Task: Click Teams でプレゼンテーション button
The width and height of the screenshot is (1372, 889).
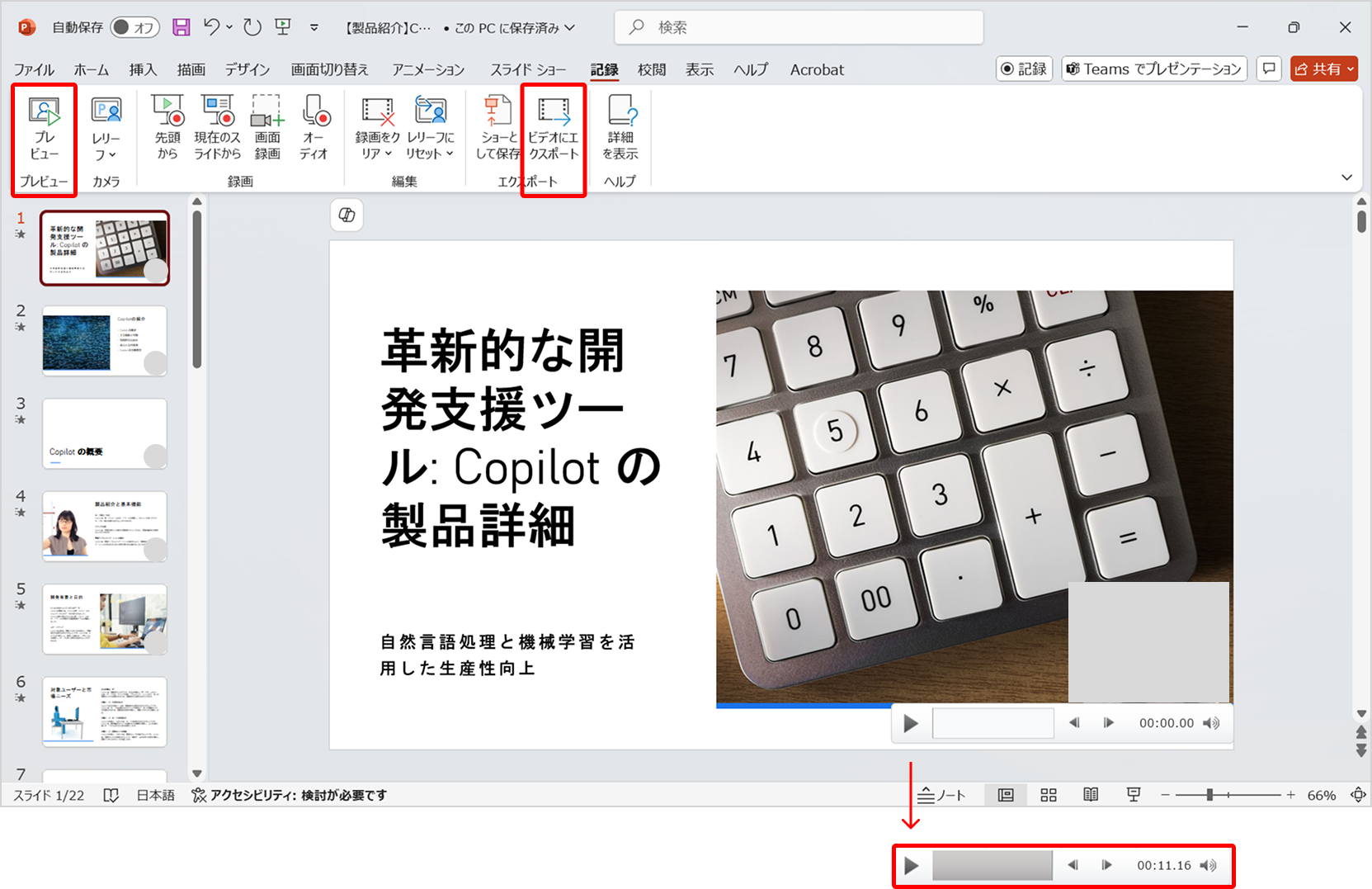Action: pyautogui.click(x=1153, y=69)
